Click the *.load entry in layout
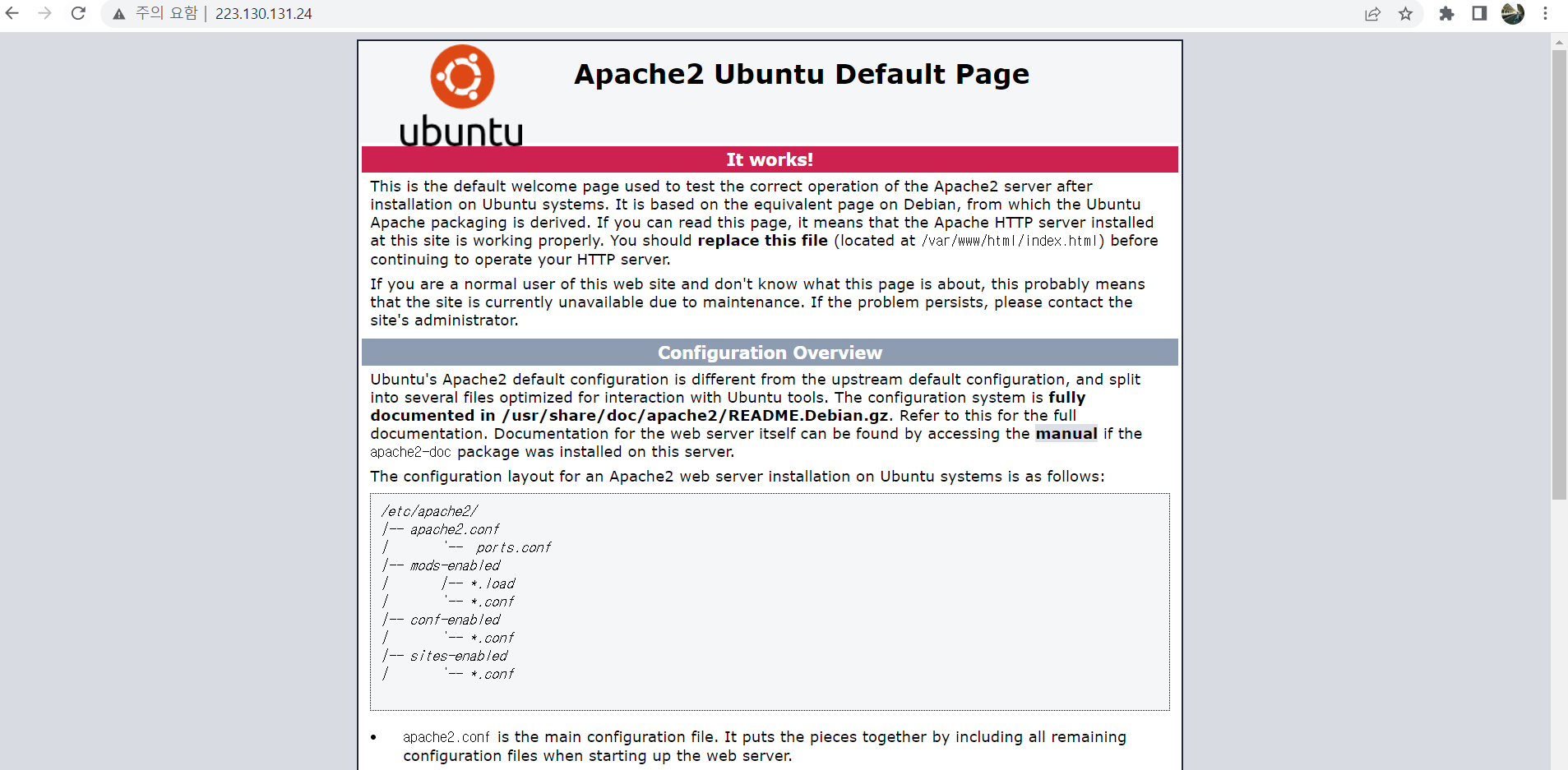The width and height of the screenshot is (1568, 770). pyautogui.click(x=493, y=583)
